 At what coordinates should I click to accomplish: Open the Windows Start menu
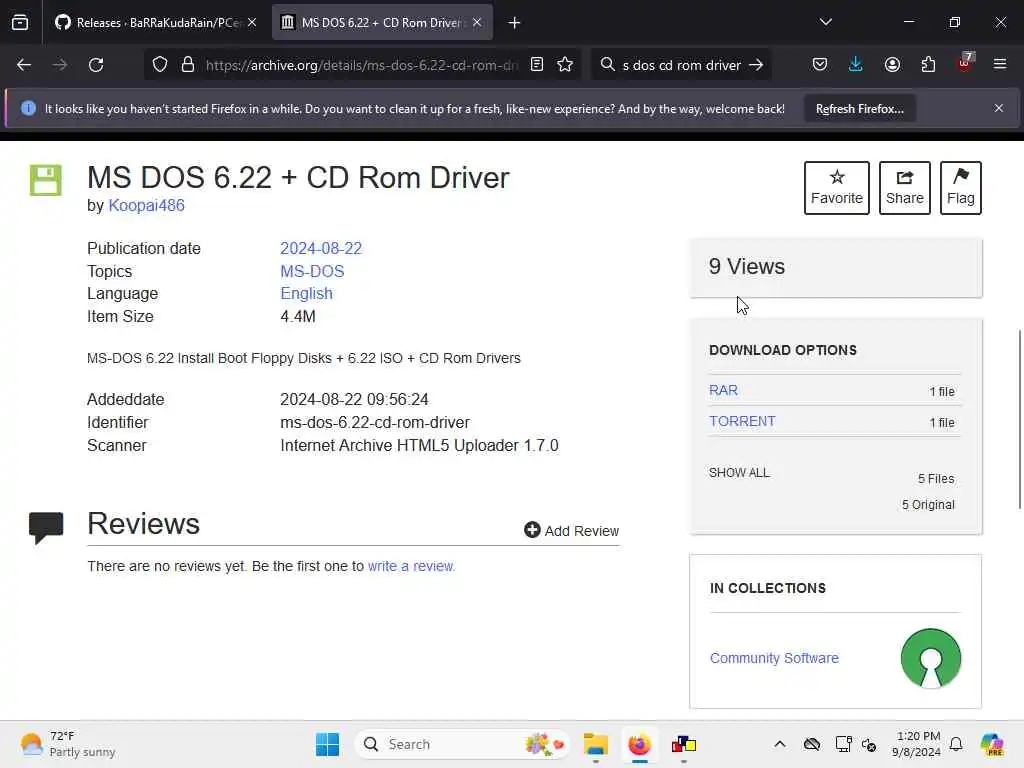click(x=327, y=744)
